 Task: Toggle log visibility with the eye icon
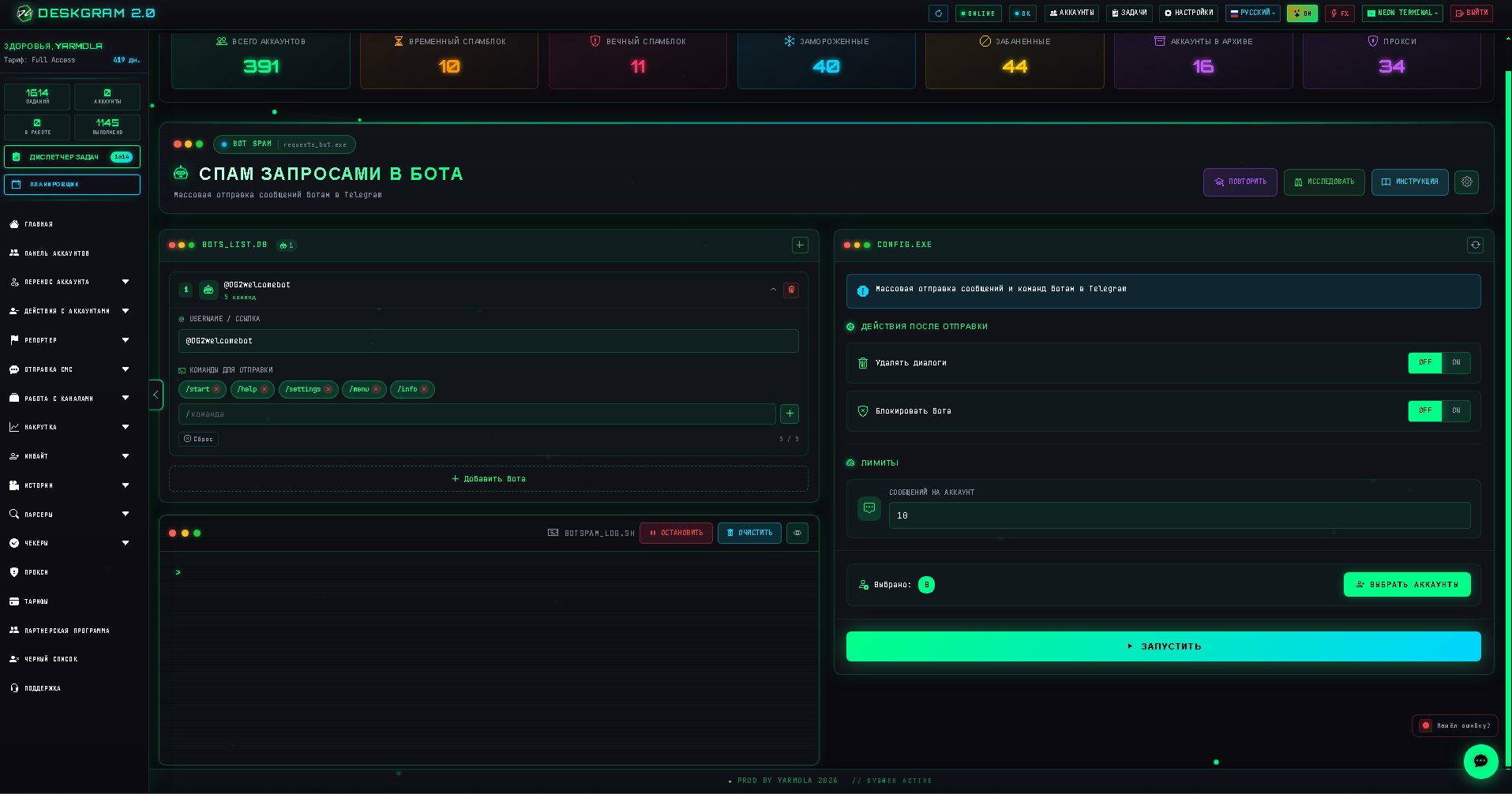click(x=797, y=533)
